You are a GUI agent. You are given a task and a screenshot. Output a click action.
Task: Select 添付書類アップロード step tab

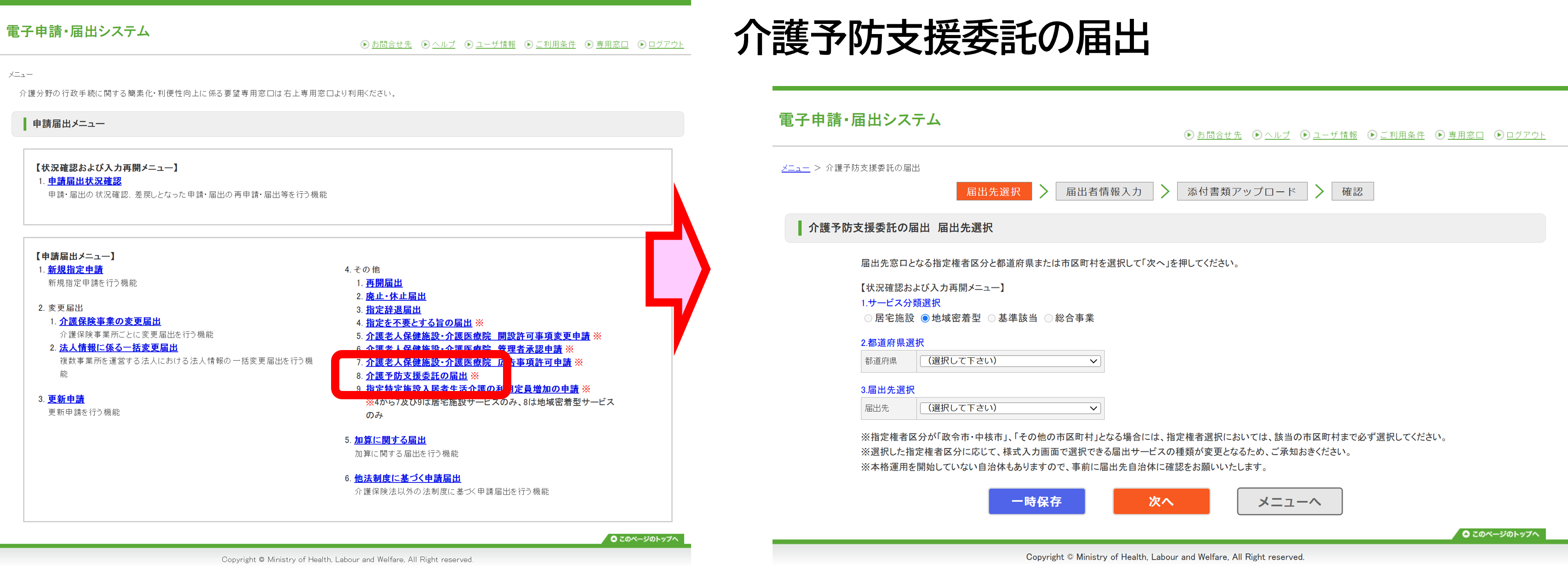pyautogui.click(x=1242, y=192)
